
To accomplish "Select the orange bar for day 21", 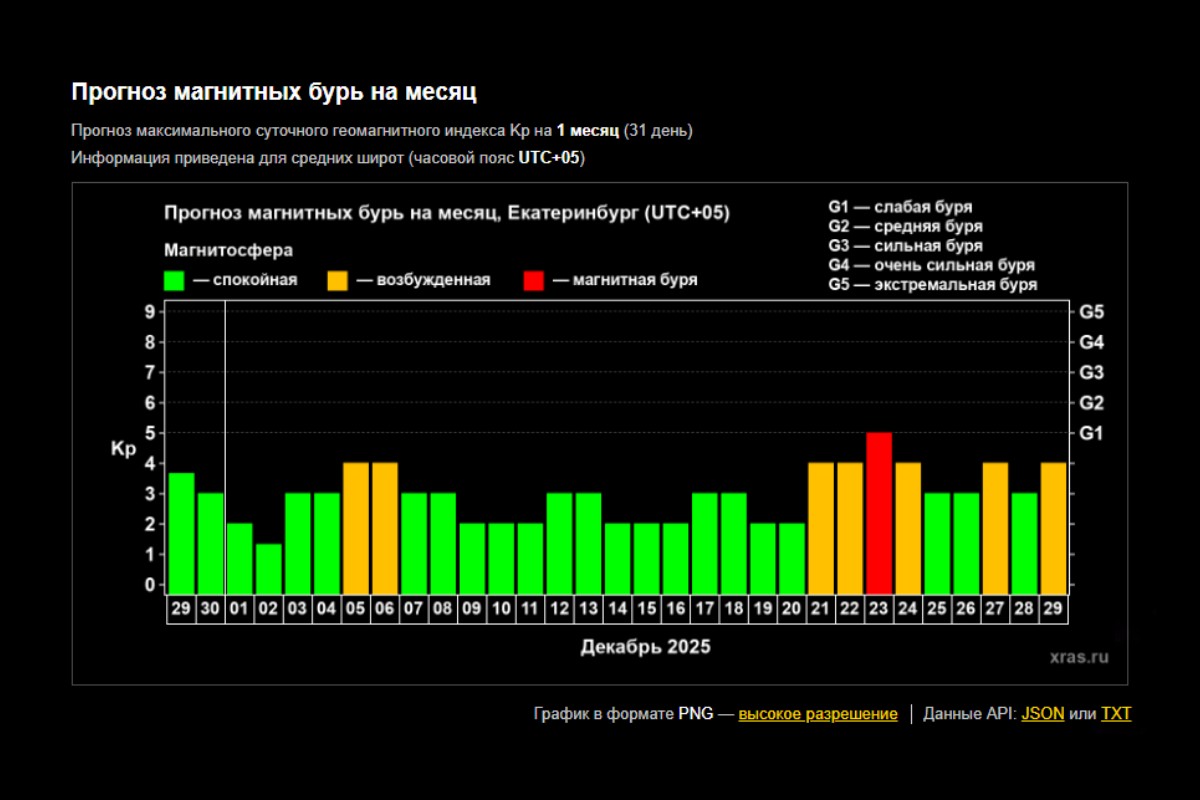I will click(821, 528).
